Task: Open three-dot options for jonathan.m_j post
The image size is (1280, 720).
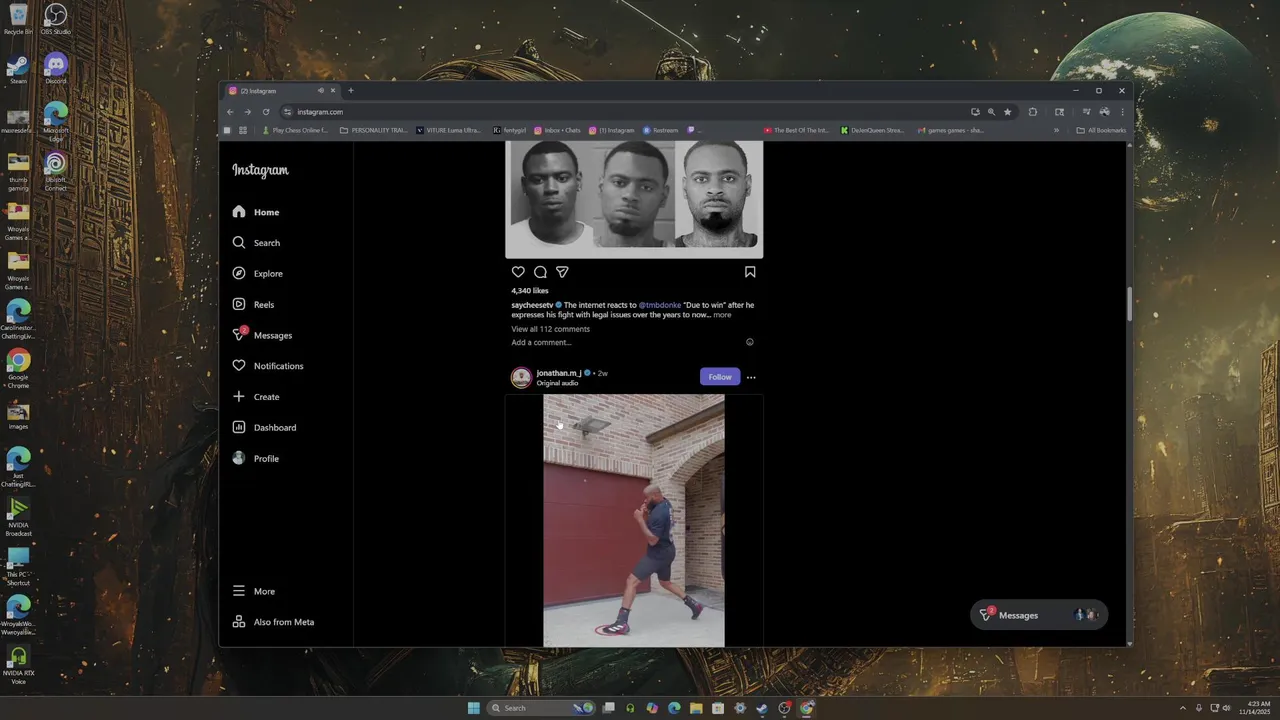Action: tap(751, 377)
